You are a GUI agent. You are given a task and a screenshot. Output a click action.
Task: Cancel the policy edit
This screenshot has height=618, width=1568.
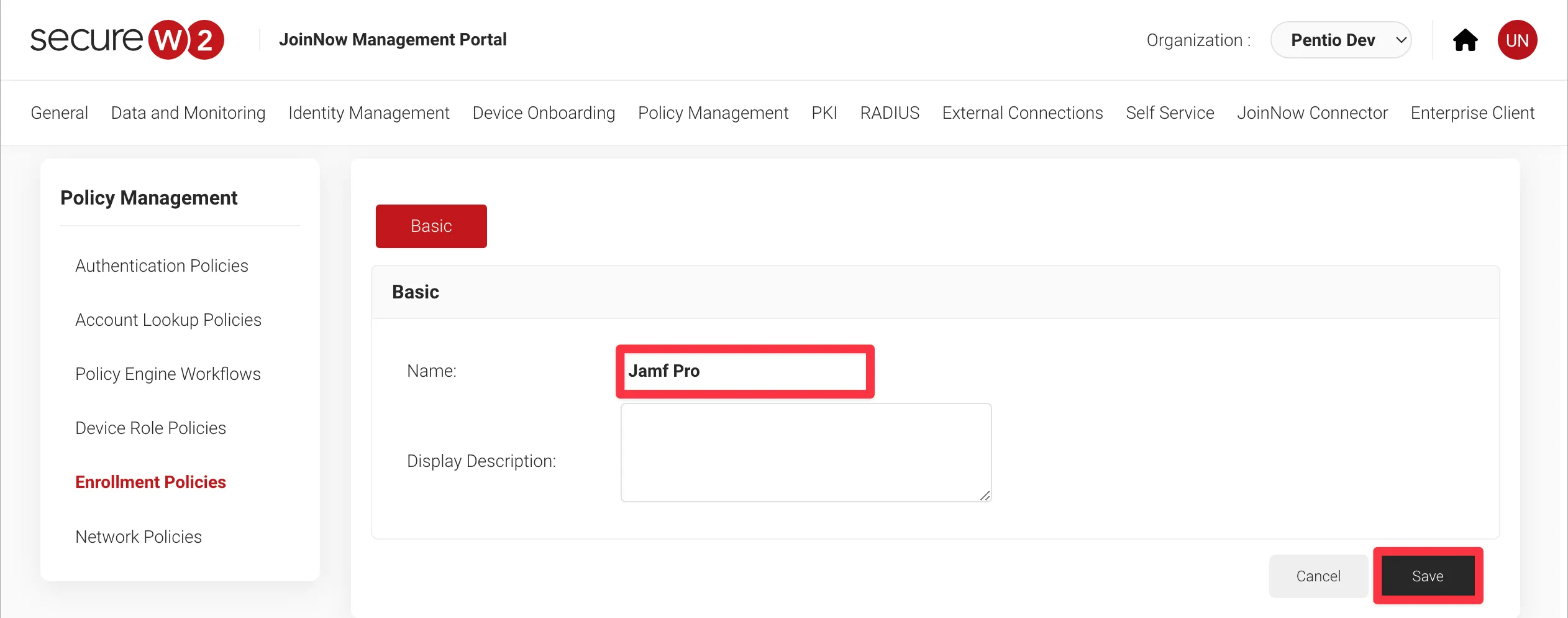pyautogui.click(x=1318, y=576)
